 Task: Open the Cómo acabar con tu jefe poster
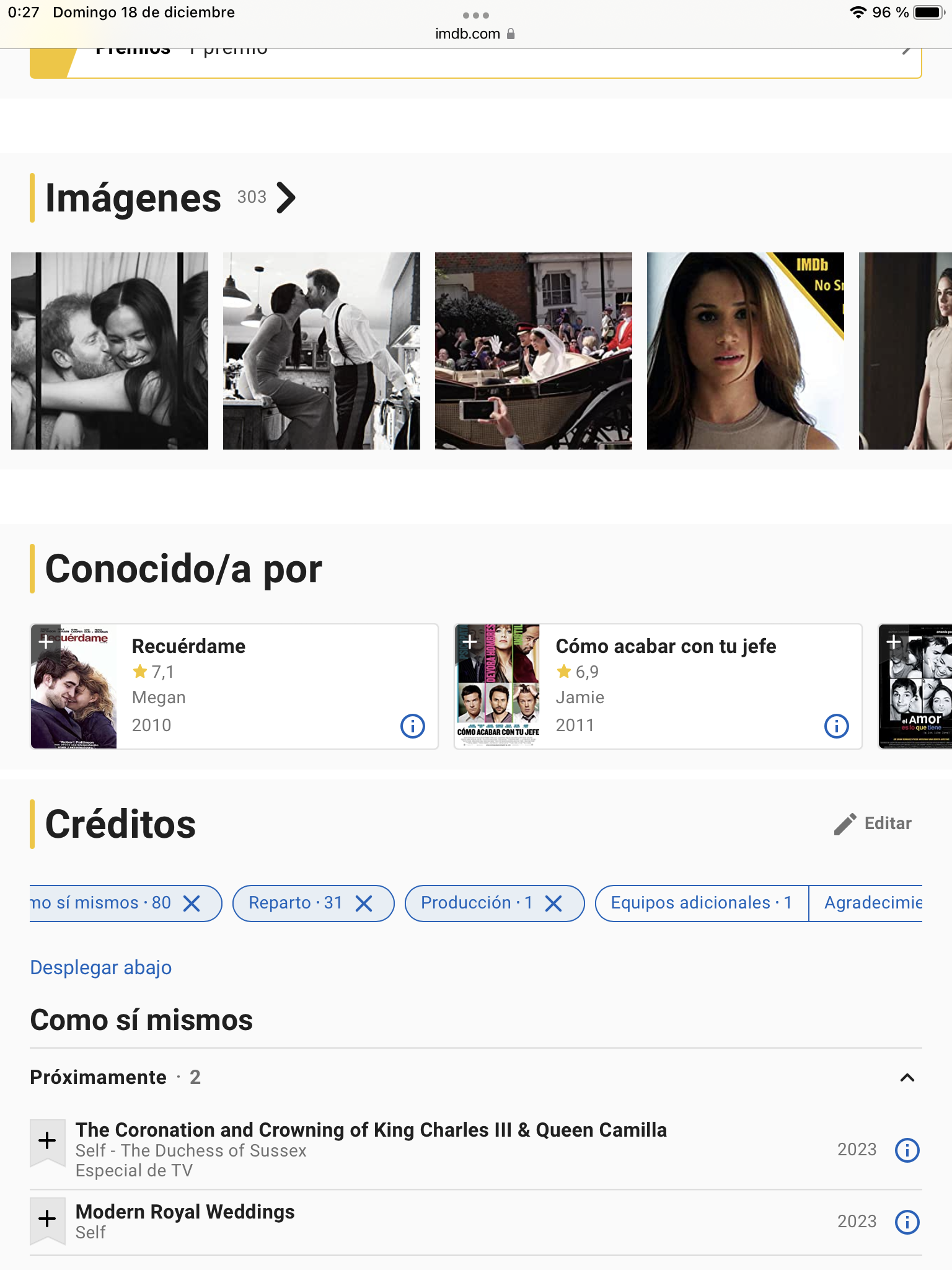click(x=498, y=686)
